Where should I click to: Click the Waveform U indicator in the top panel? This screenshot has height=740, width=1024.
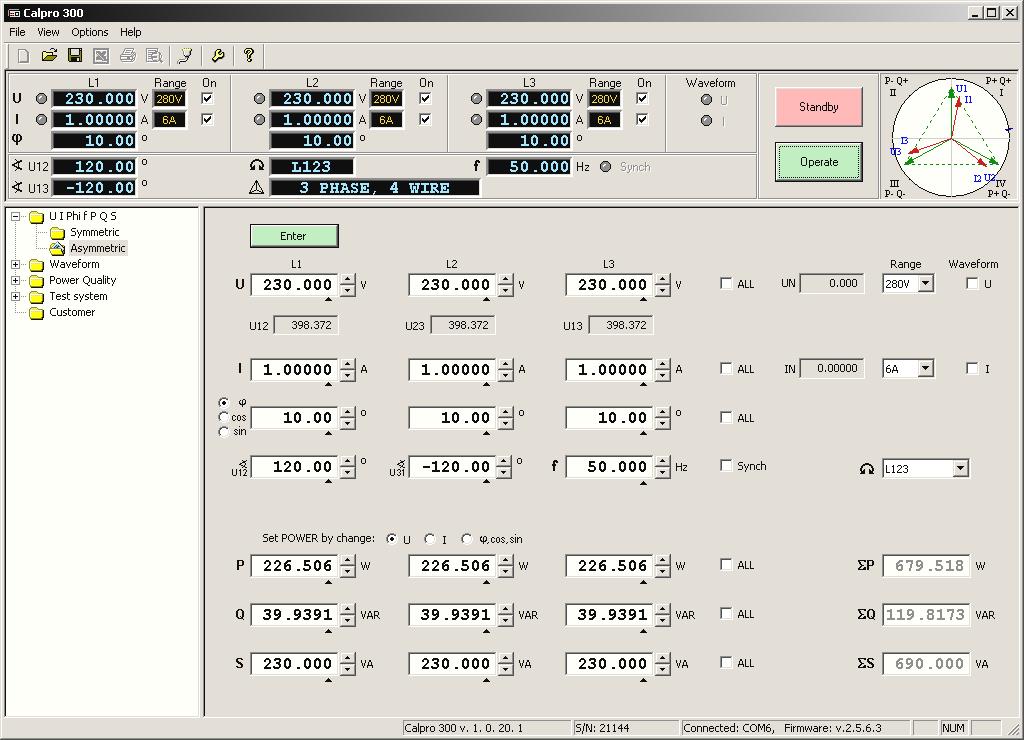click(706, 100)
